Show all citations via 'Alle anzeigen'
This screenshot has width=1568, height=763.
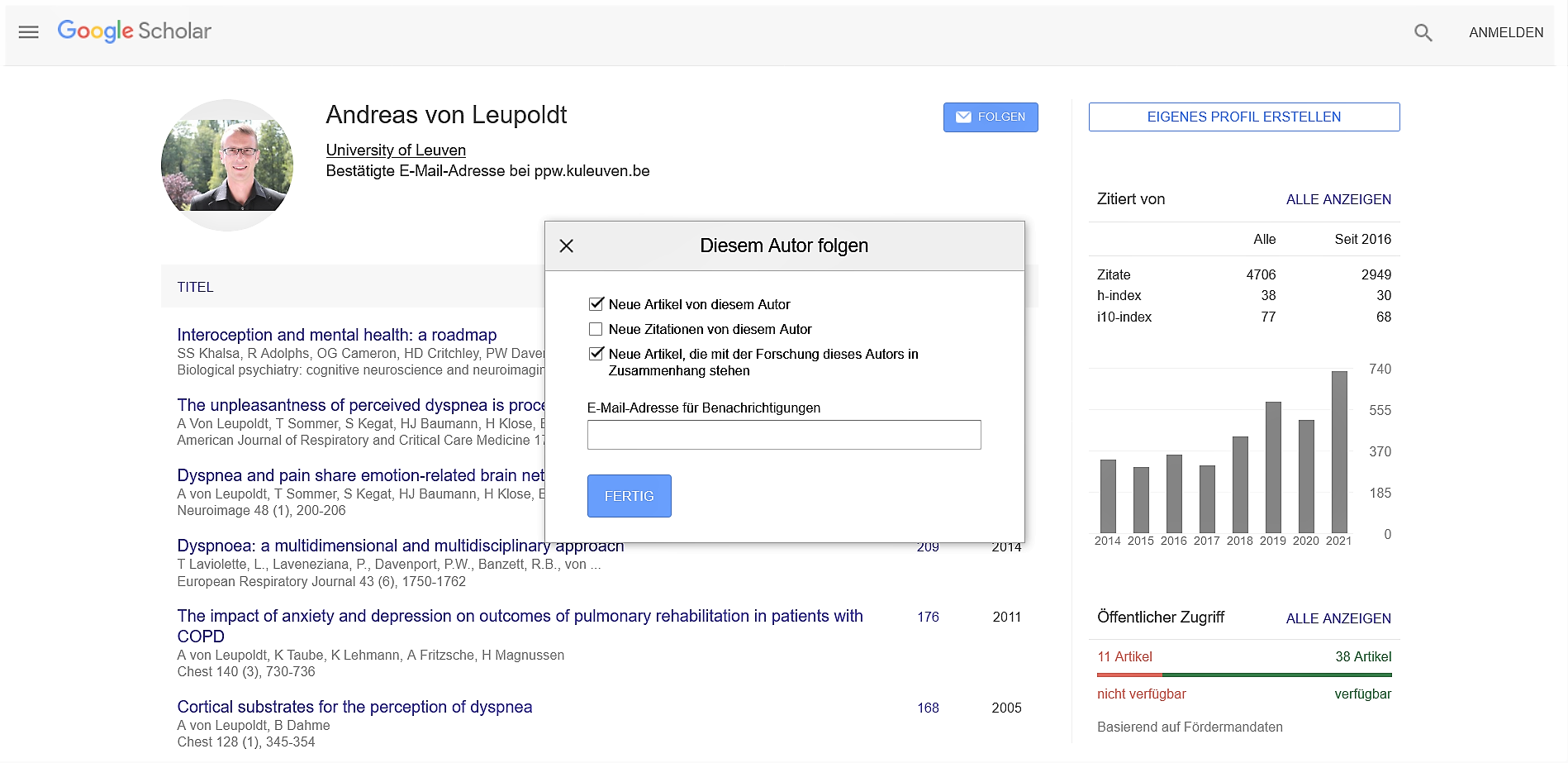click(x=1338, y=199)
